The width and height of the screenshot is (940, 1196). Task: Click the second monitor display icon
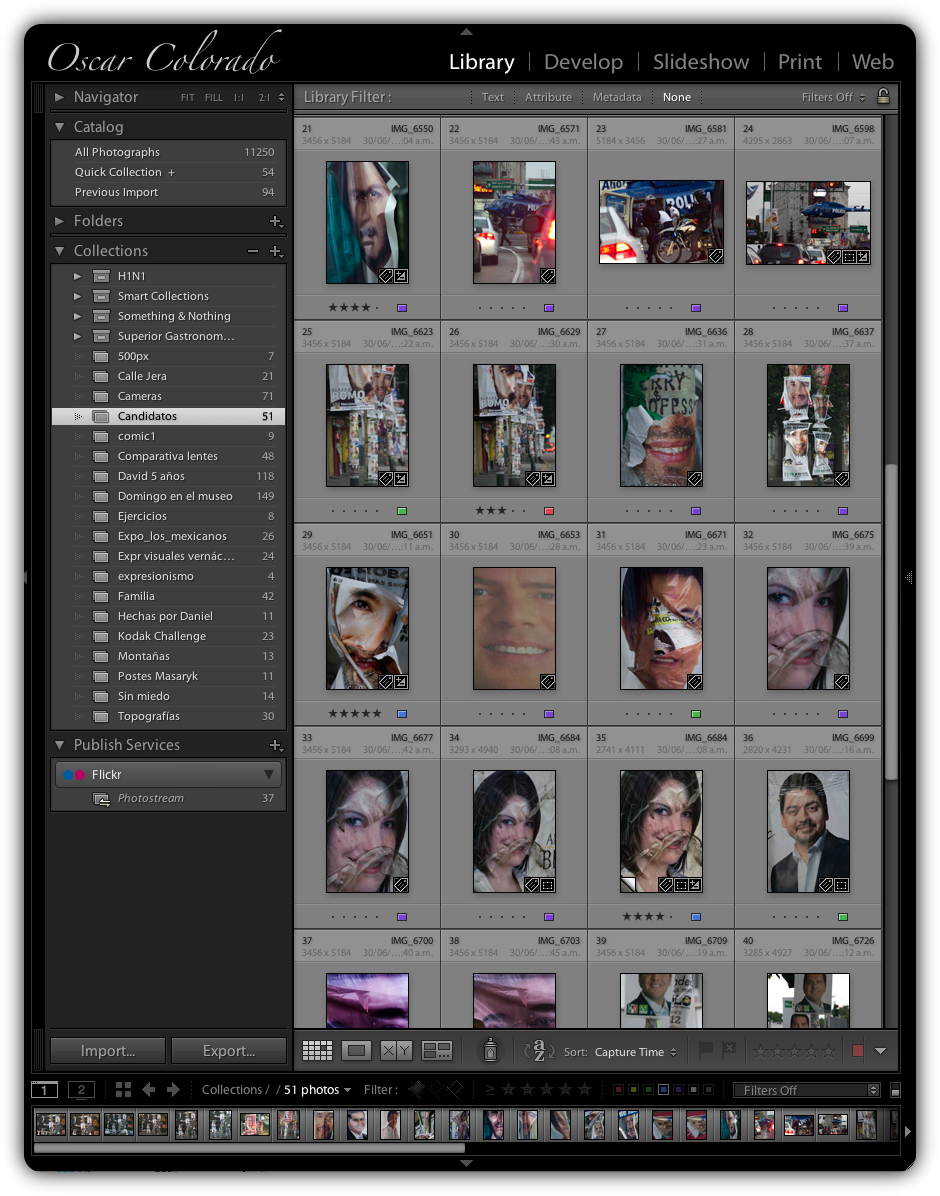coord(81,1089)
